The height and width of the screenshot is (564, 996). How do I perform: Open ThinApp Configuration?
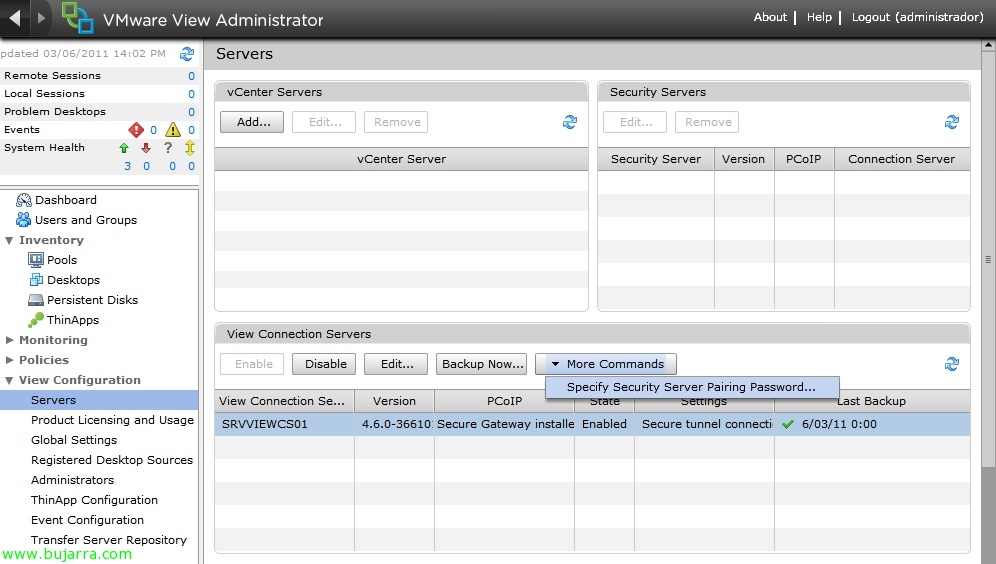(x=94, y=500)
